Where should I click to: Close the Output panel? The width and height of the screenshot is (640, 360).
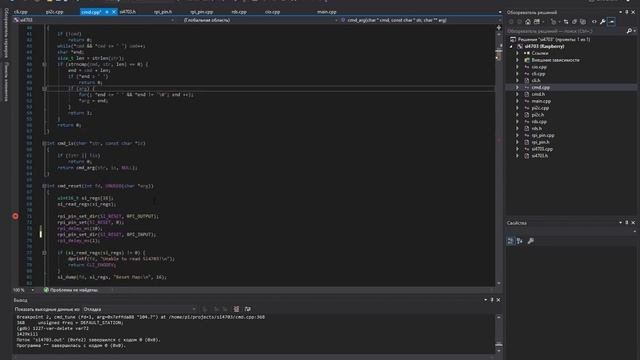[498, 300]
